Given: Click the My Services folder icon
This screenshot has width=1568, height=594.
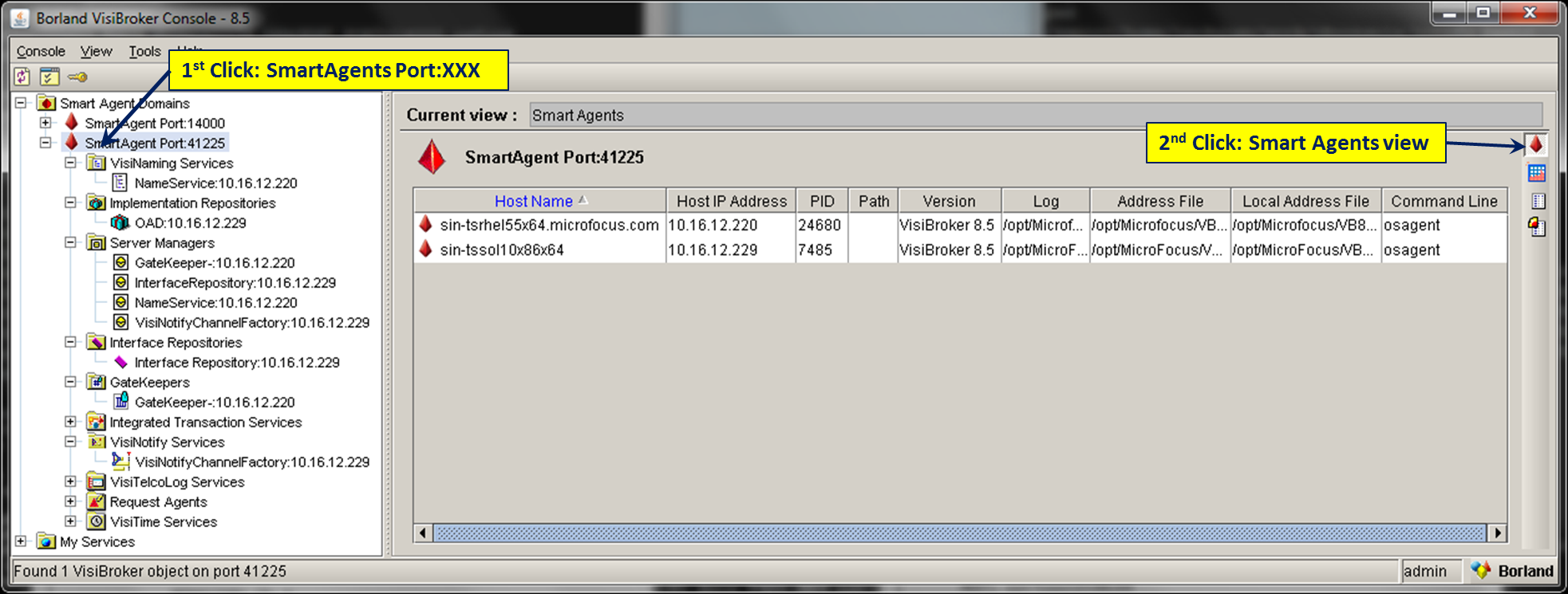Looking at the screenshot, I should (x=47, y=541).
